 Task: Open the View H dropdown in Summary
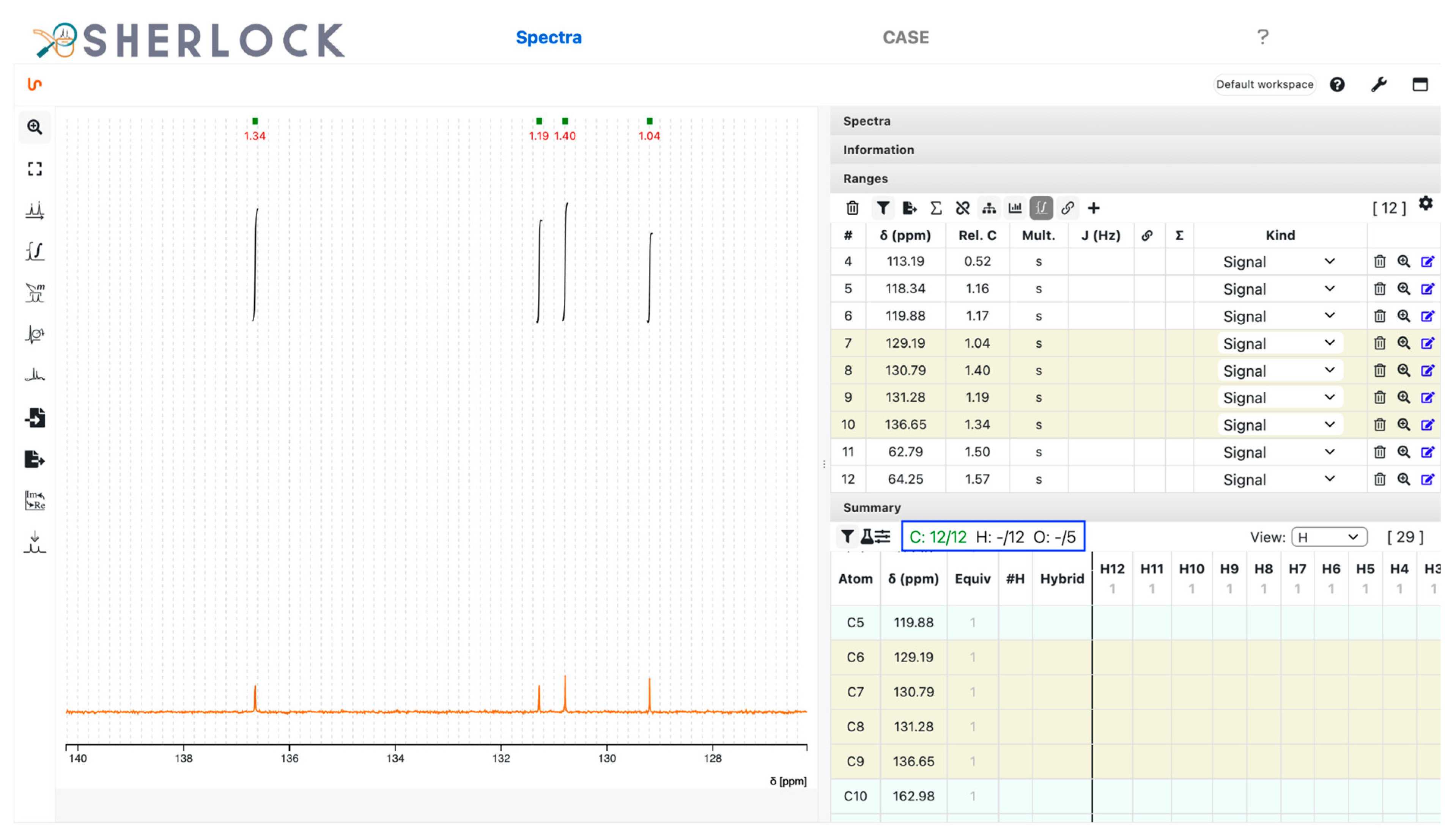coord(1329,537)
